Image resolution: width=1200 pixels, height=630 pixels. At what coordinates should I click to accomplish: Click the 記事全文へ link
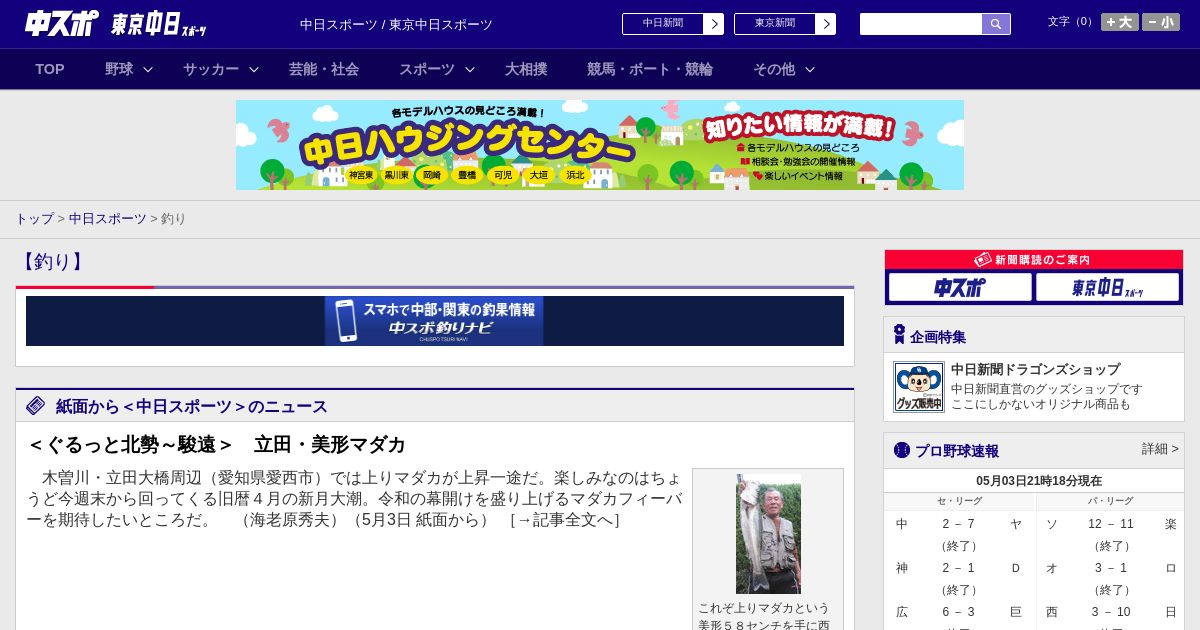click(x=565, y=520)
